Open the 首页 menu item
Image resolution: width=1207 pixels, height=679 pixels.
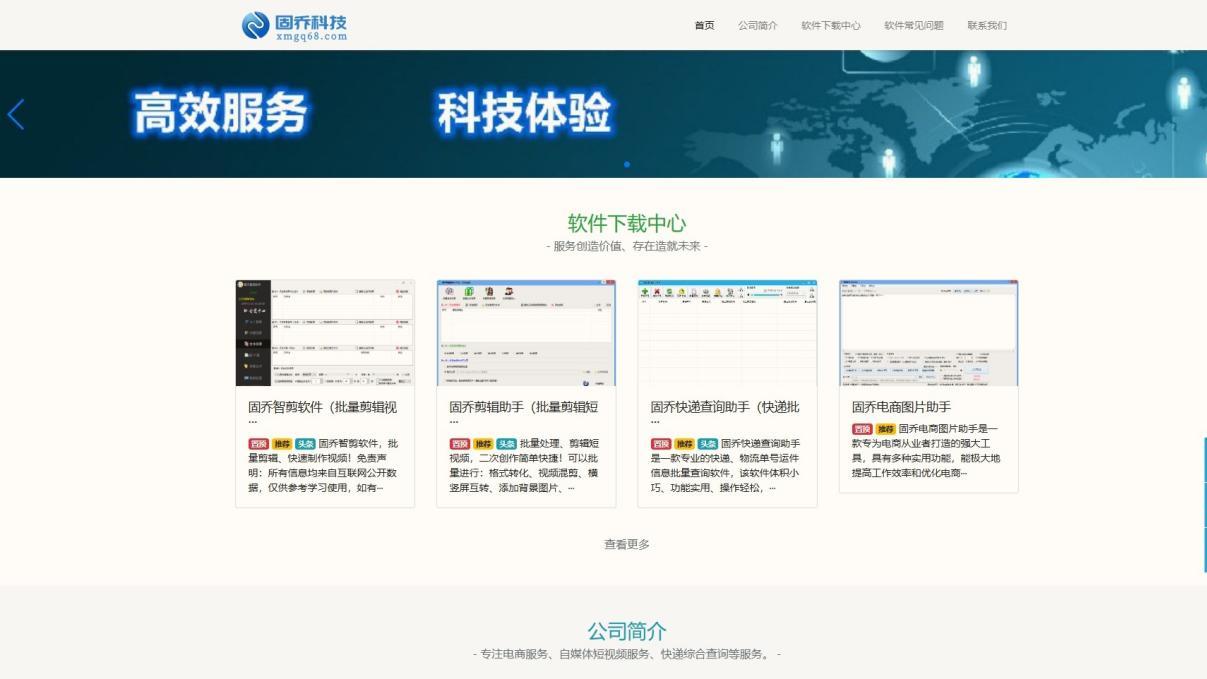703,25
